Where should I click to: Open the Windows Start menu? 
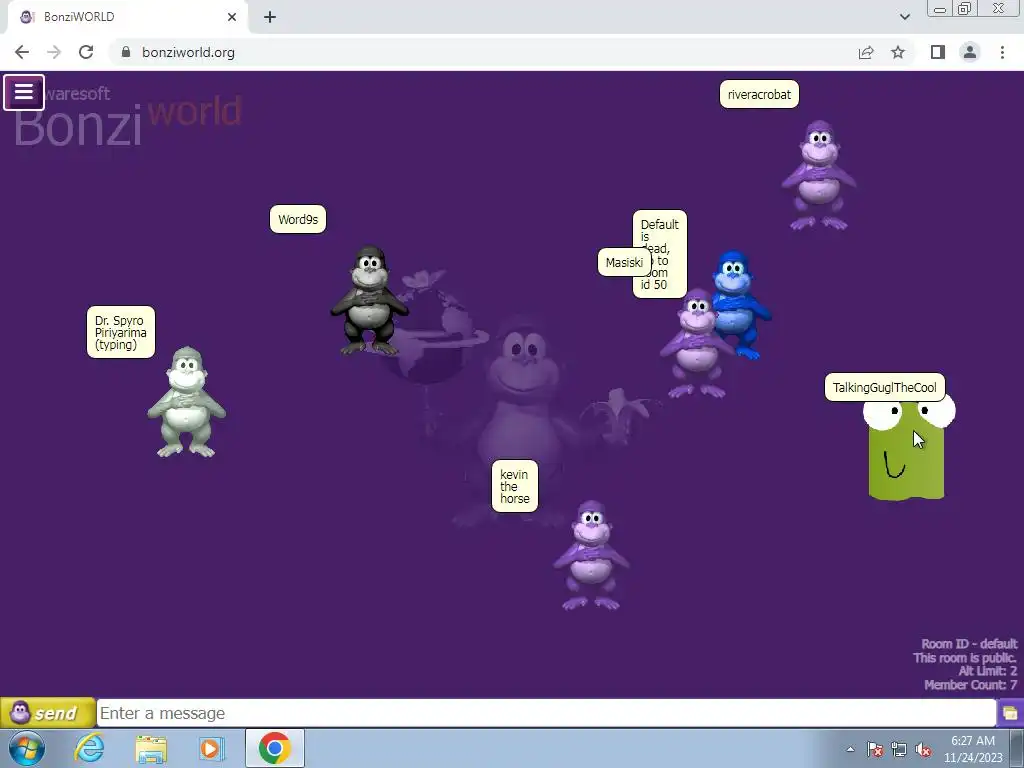click(x=27, y=748)
